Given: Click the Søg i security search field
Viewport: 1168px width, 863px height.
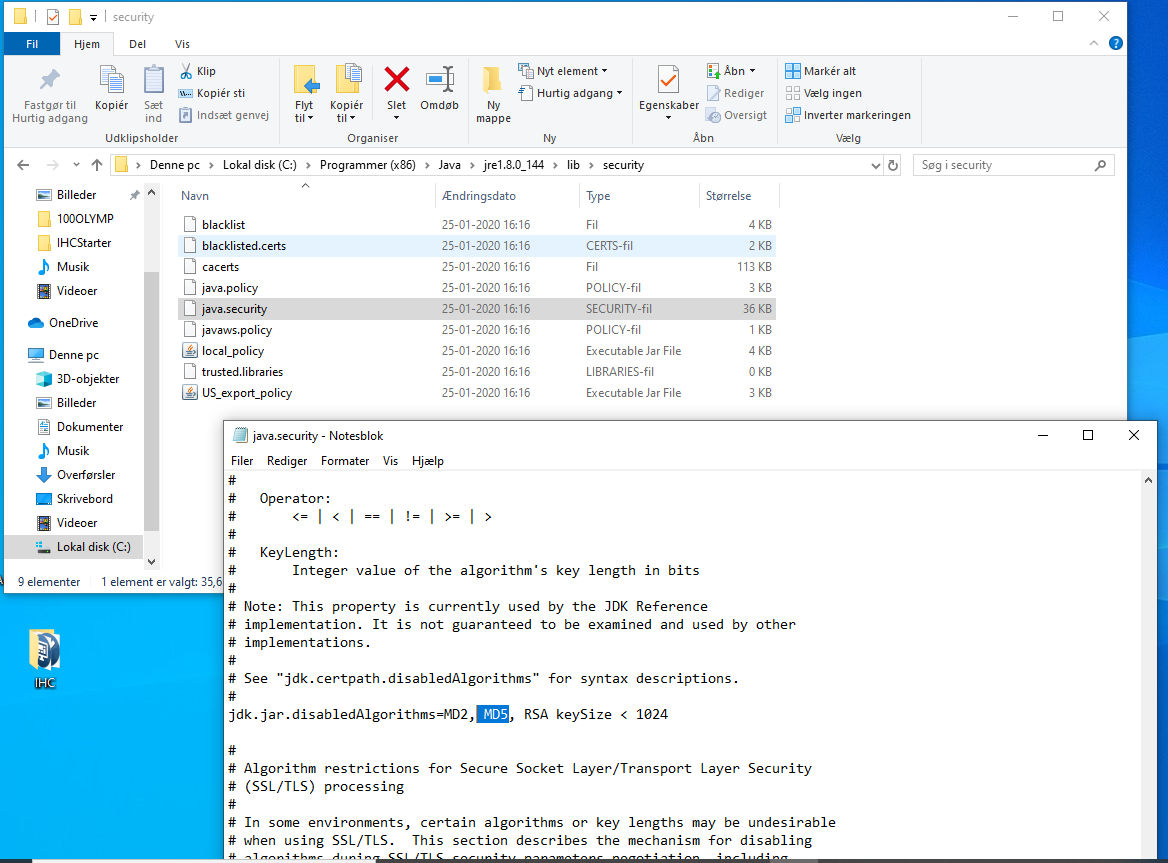Looking at the screenshot, I should (1005, 165).
